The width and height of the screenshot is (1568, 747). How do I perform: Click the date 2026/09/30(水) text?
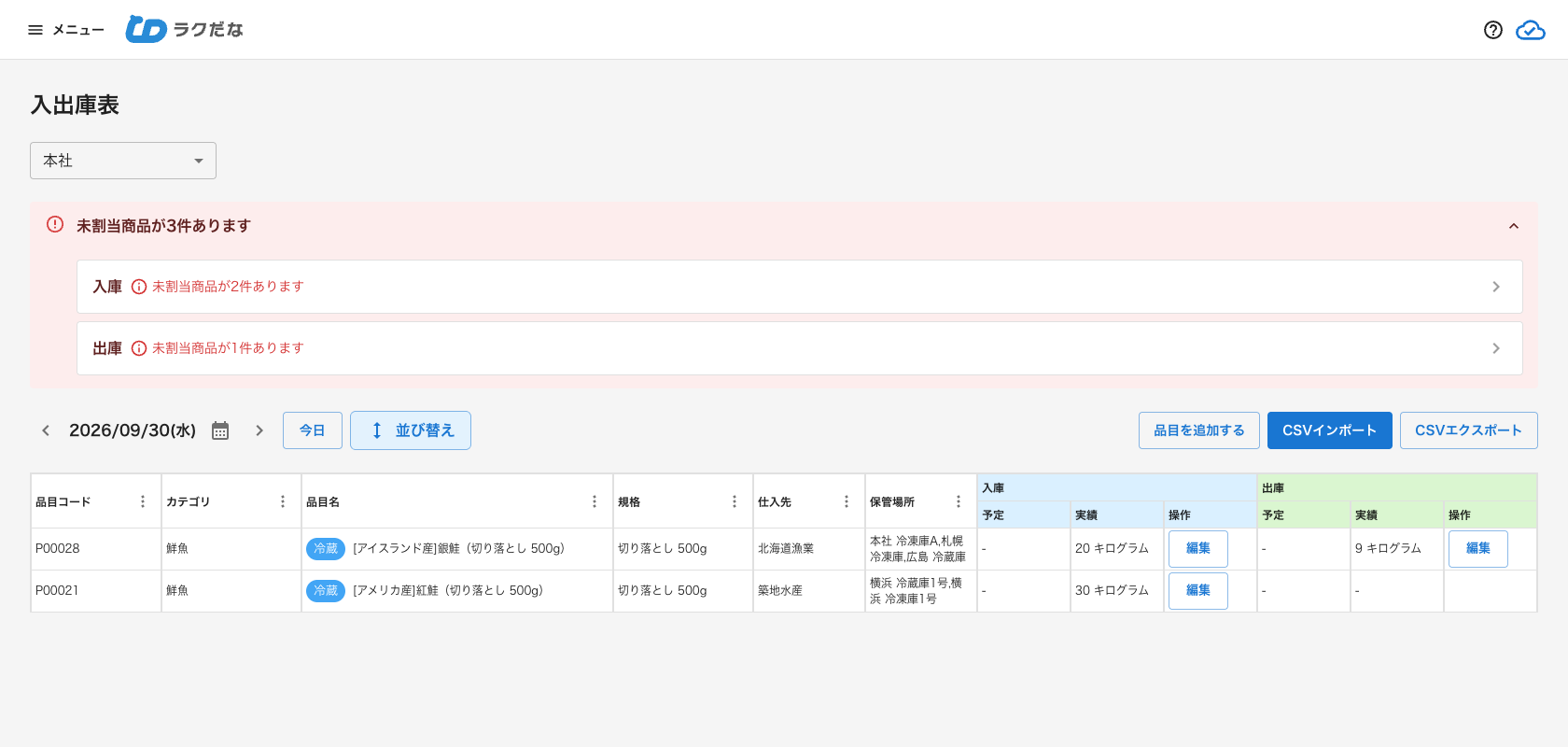tap(133, 430)
